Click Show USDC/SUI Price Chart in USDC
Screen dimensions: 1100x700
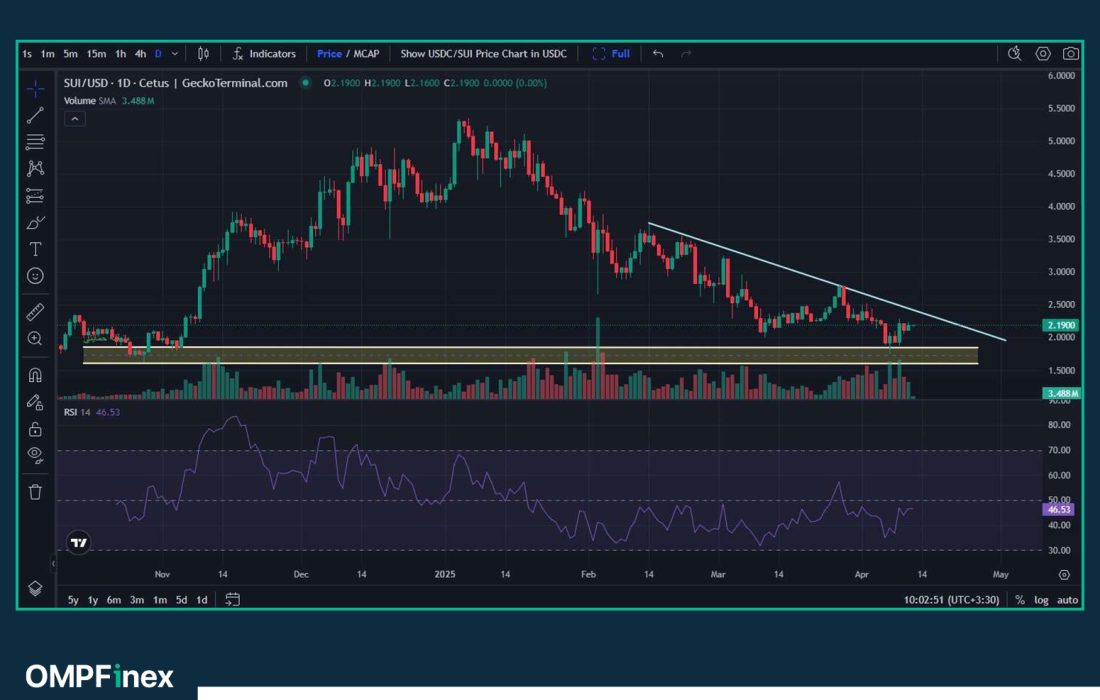(483, 54)
